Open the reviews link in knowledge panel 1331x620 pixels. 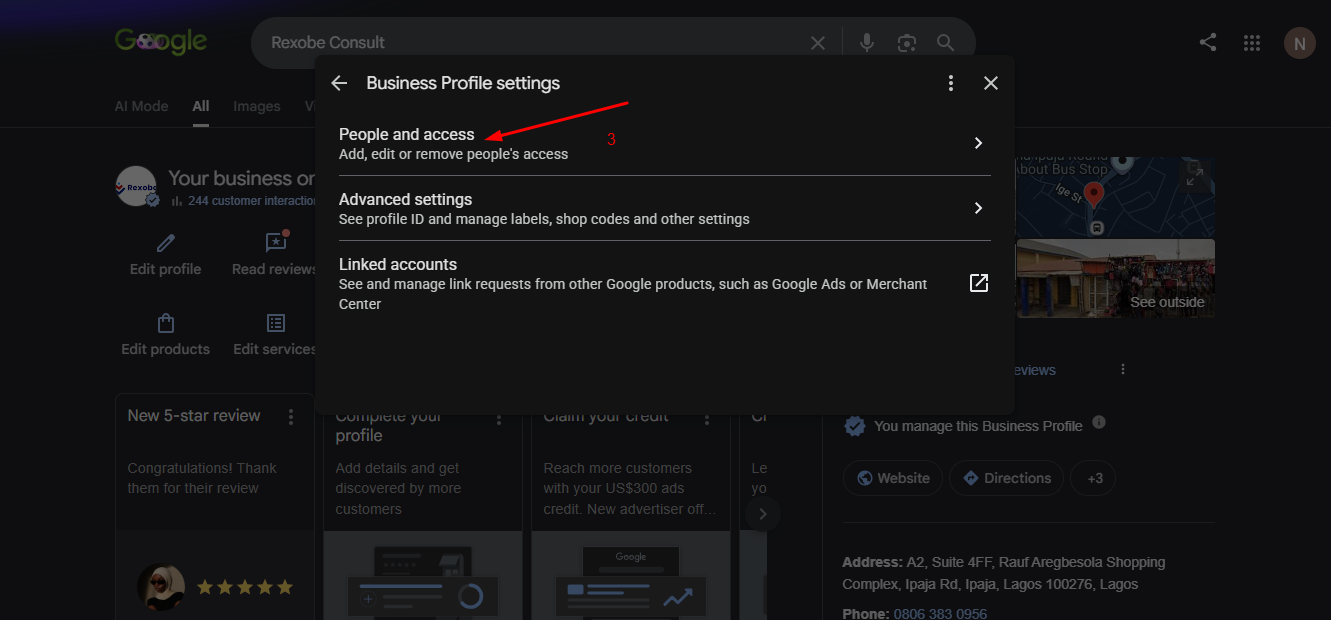pos(1035,370)
